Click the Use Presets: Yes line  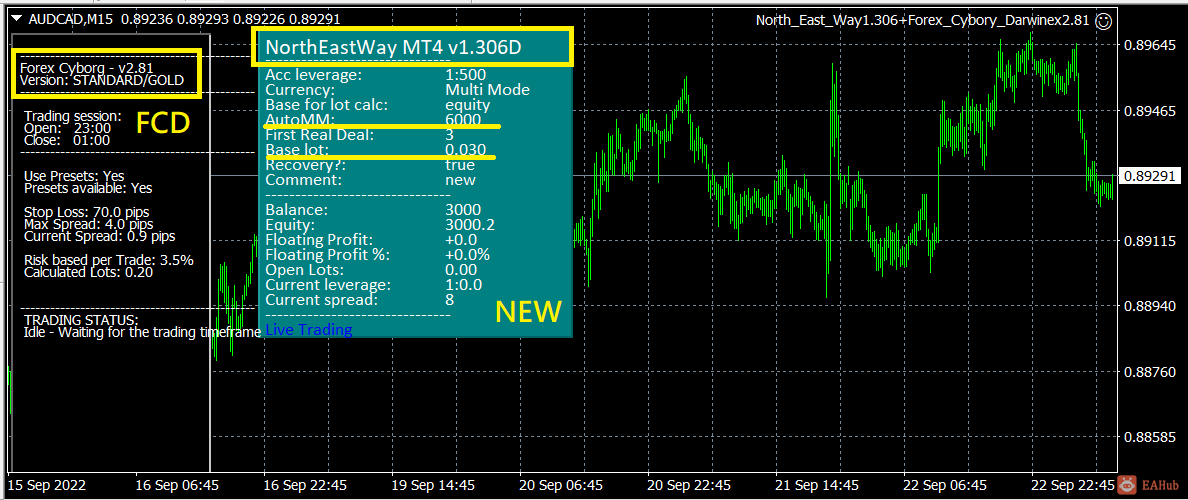pyautogui.click(x=74, y=176)
